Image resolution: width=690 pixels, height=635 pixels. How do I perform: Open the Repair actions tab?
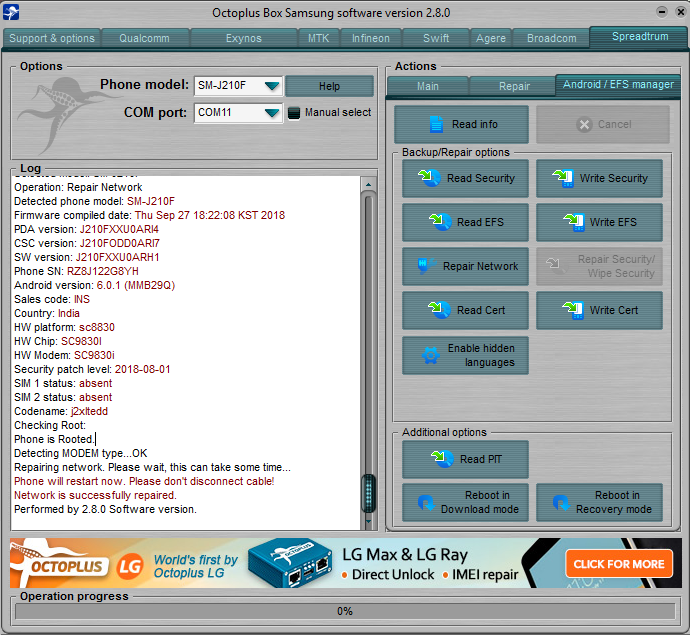514,86
